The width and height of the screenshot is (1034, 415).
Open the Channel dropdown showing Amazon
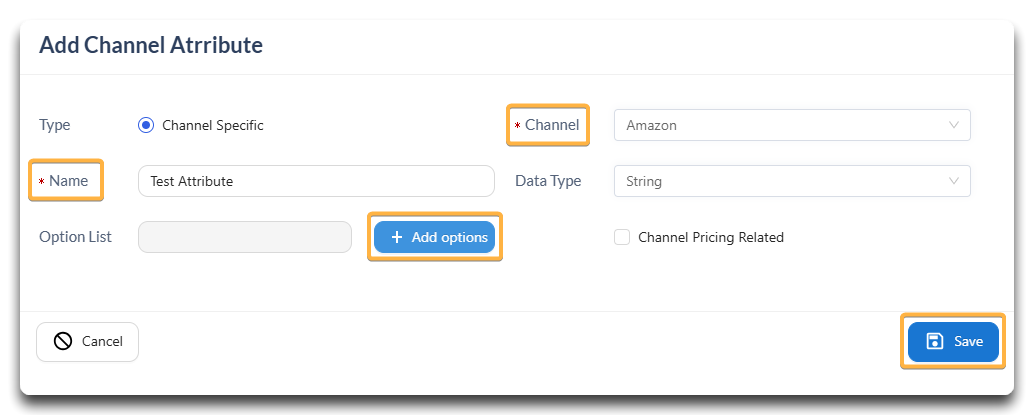(x=792, y=125)
